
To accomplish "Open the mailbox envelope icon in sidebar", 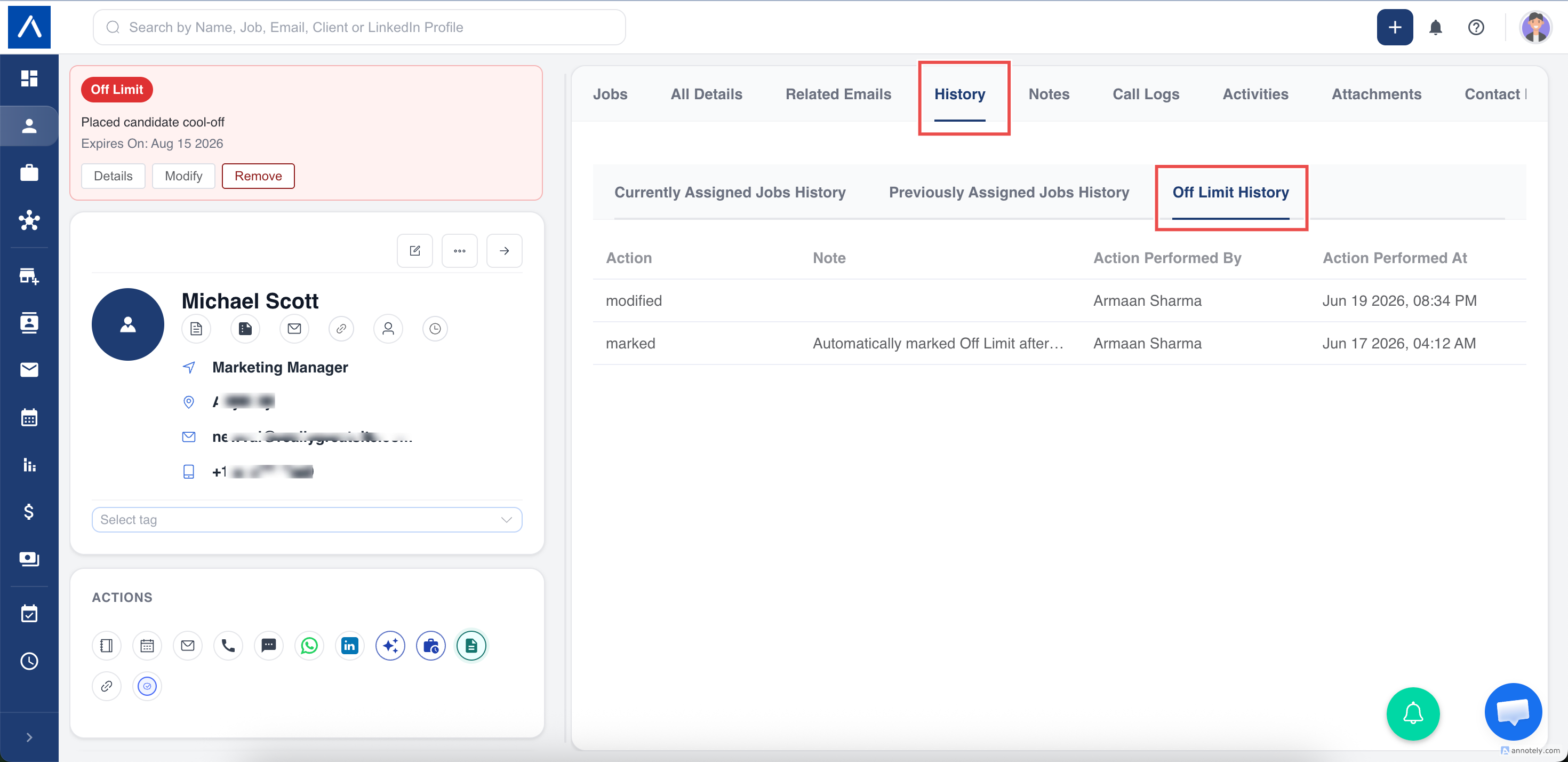I will point(29,370).
